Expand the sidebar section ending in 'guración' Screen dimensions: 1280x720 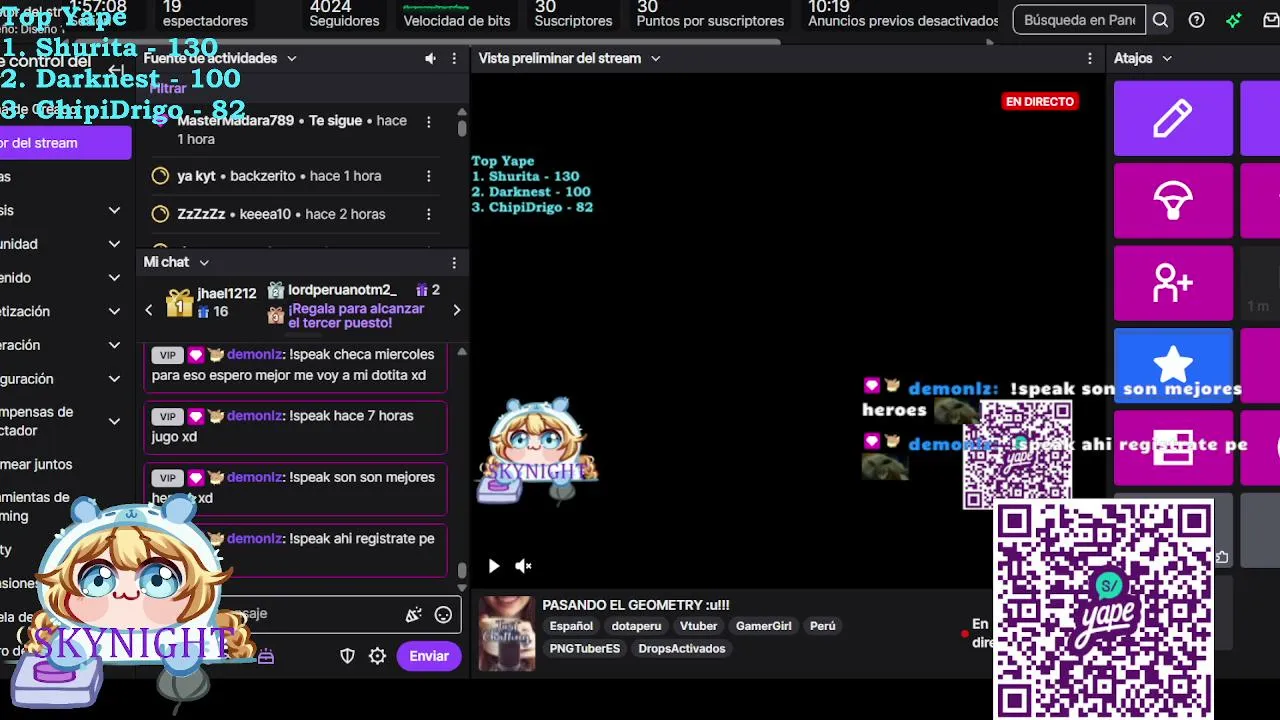(x=114, y=379)
